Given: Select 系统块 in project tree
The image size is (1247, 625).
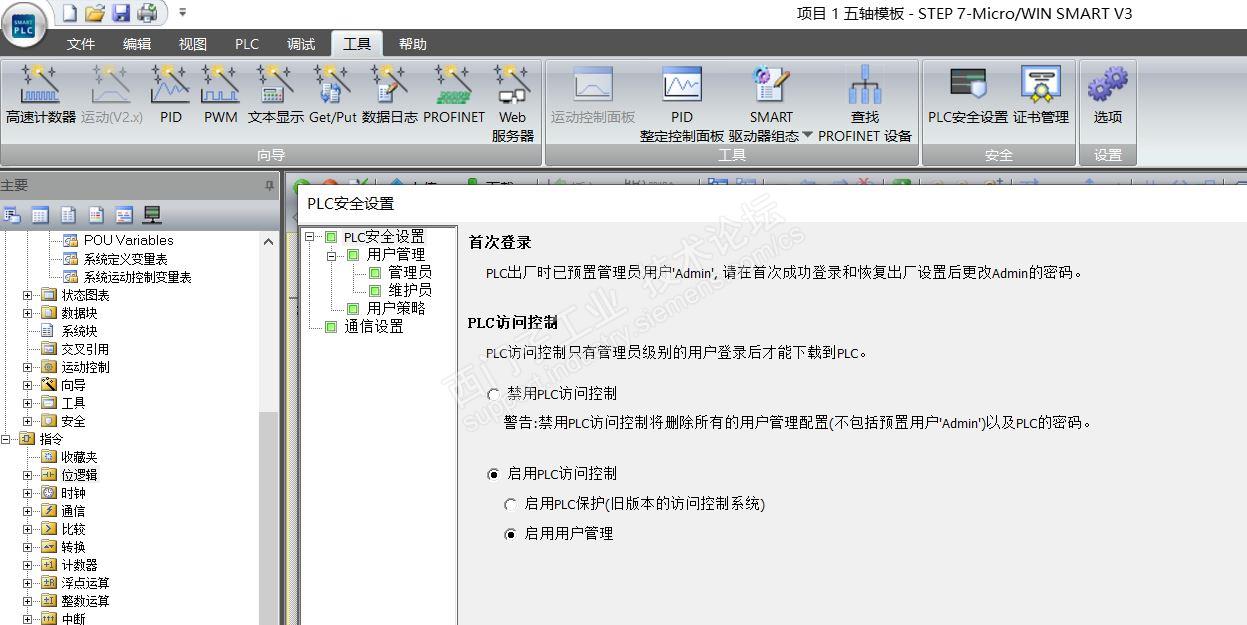Looking at the screenshot, I should tap(80, 331).
